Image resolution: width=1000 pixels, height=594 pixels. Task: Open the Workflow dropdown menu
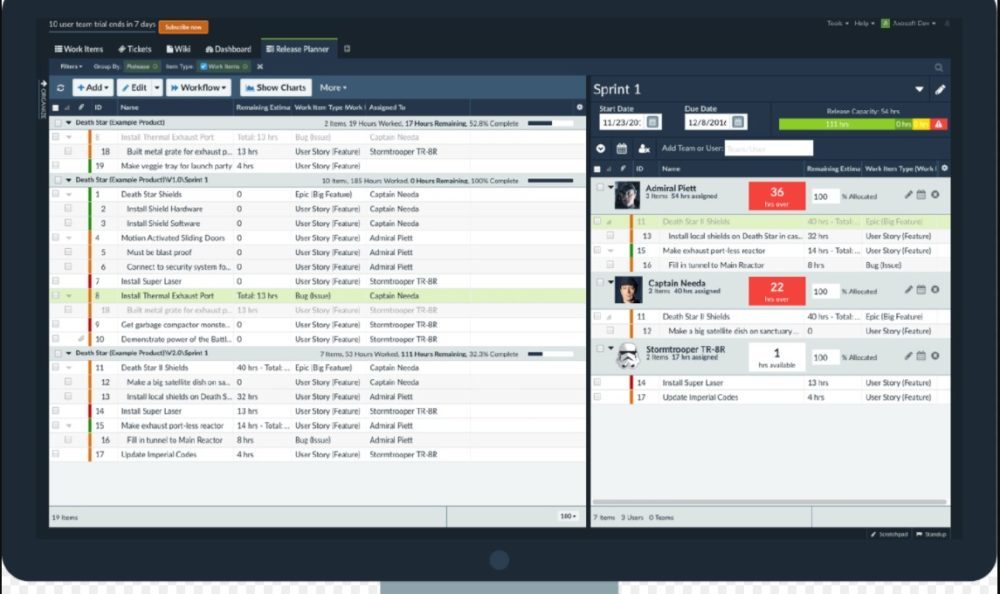pyautogui.click(x=199, y=88)
